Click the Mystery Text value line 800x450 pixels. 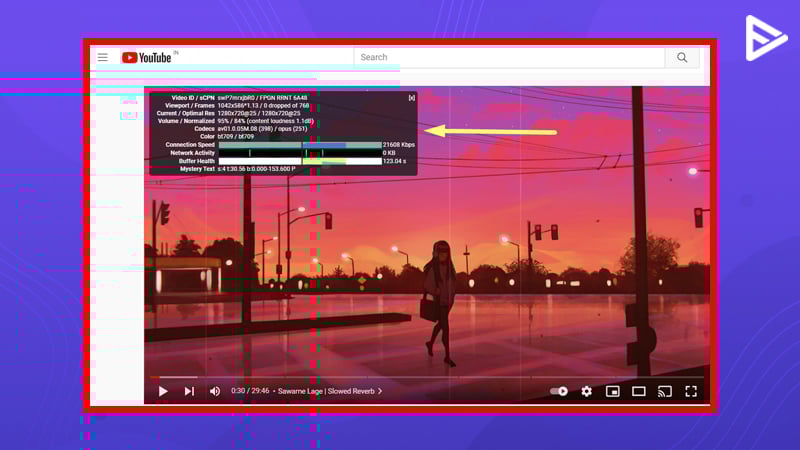point(256,169)
